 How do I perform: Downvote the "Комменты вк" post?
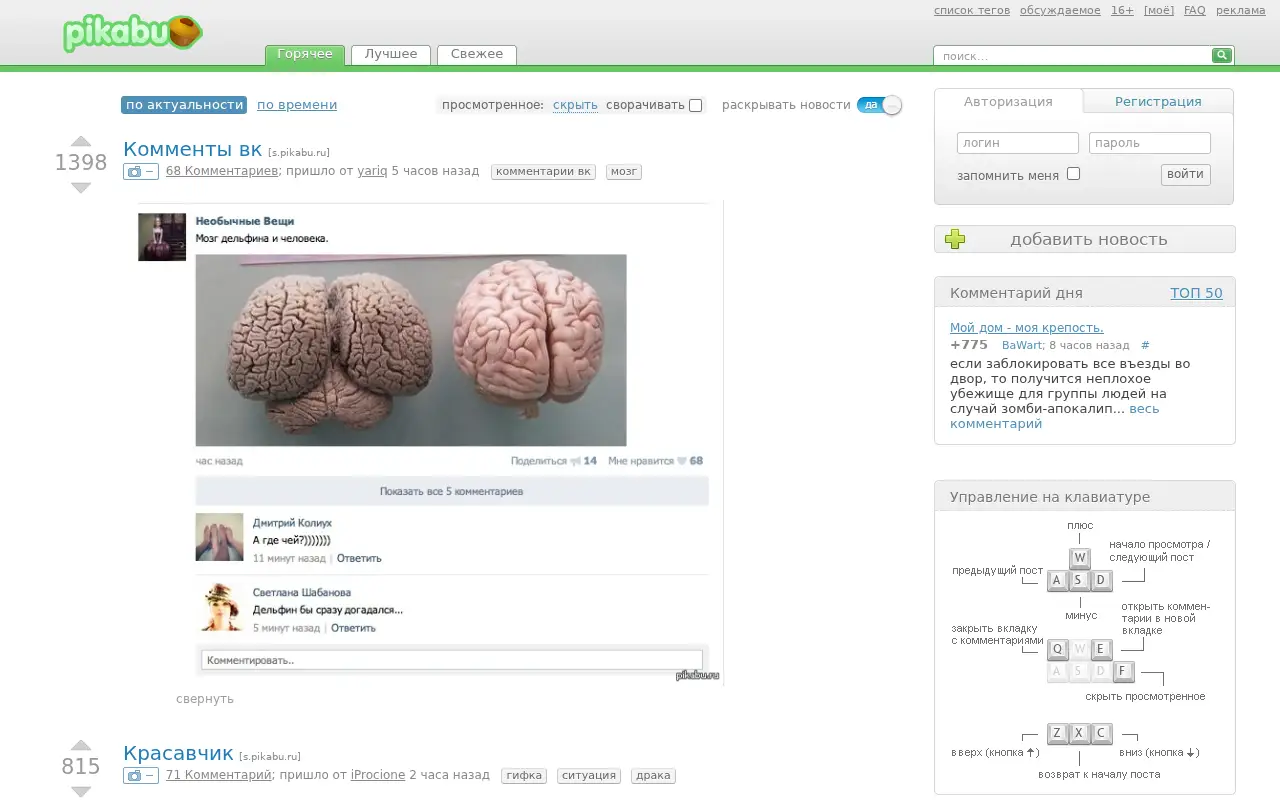pyautogui.click(x=81, y=188)
